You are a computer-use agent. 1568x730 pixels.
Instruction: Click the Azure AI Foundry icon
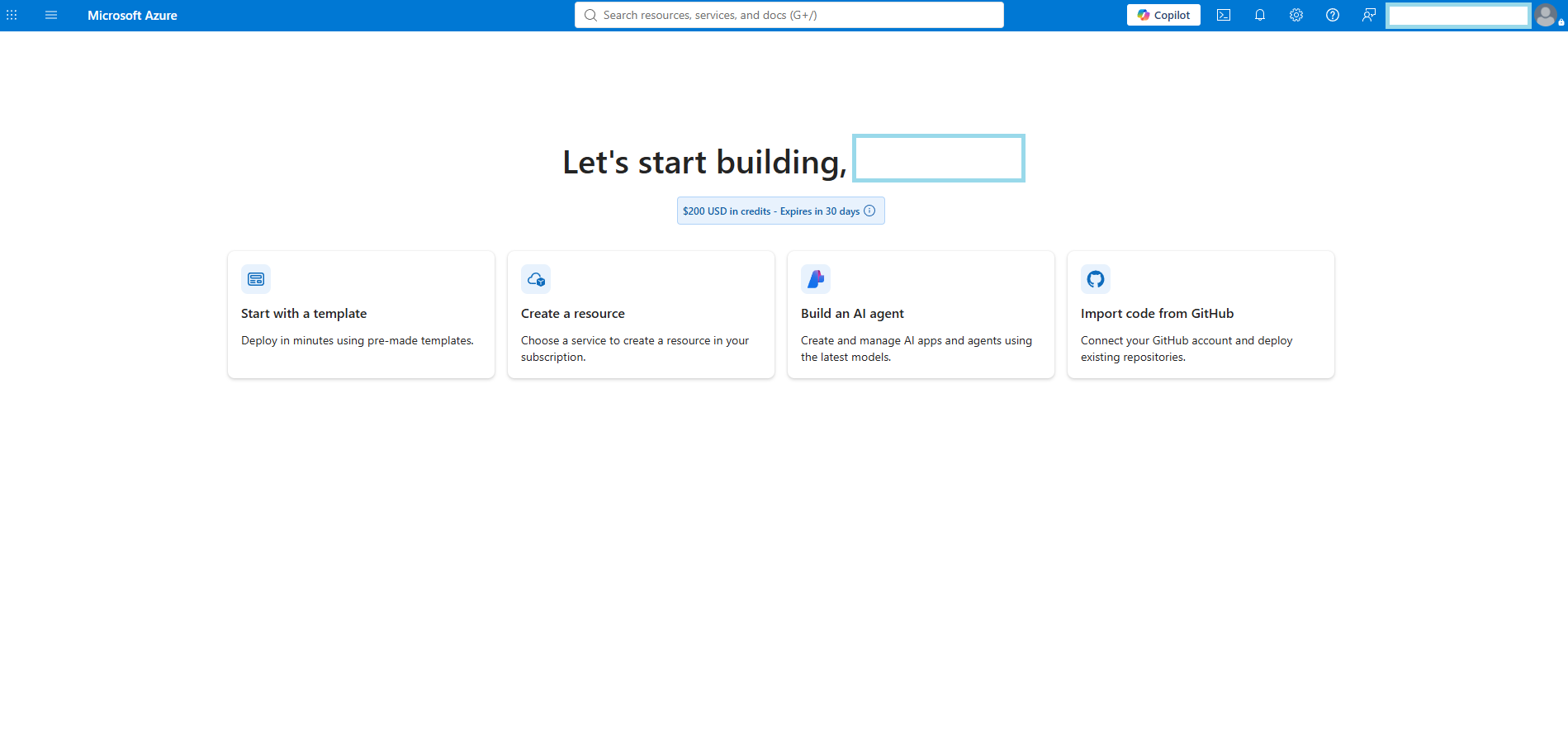(x=816, y=279)
